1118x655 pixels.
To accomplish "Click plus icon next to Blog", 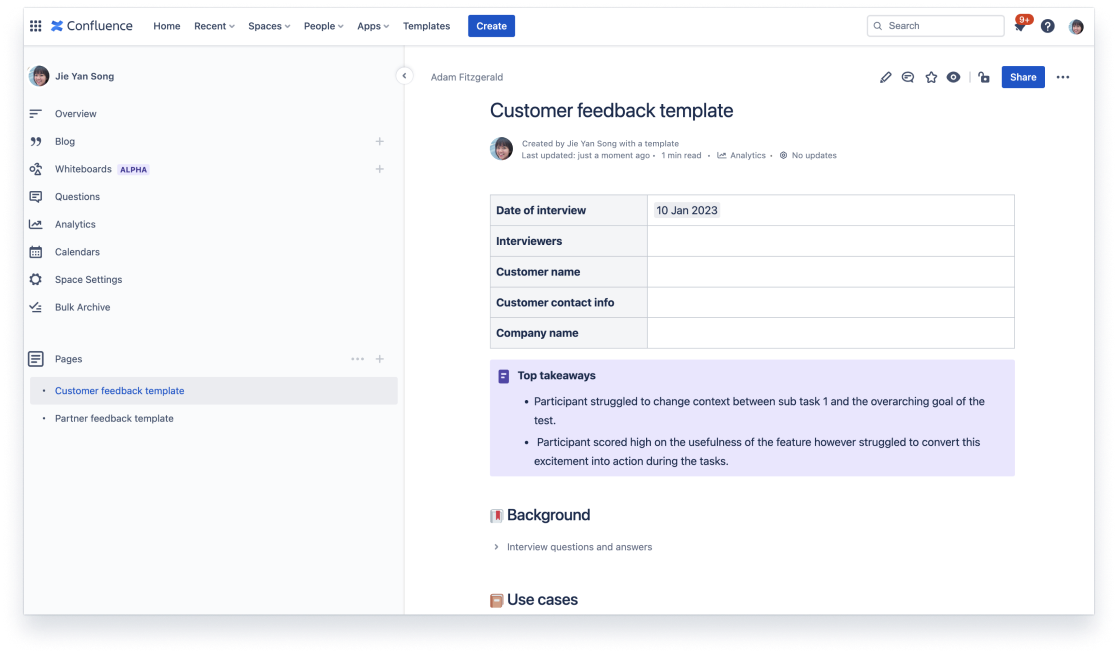I will (380, 142).
